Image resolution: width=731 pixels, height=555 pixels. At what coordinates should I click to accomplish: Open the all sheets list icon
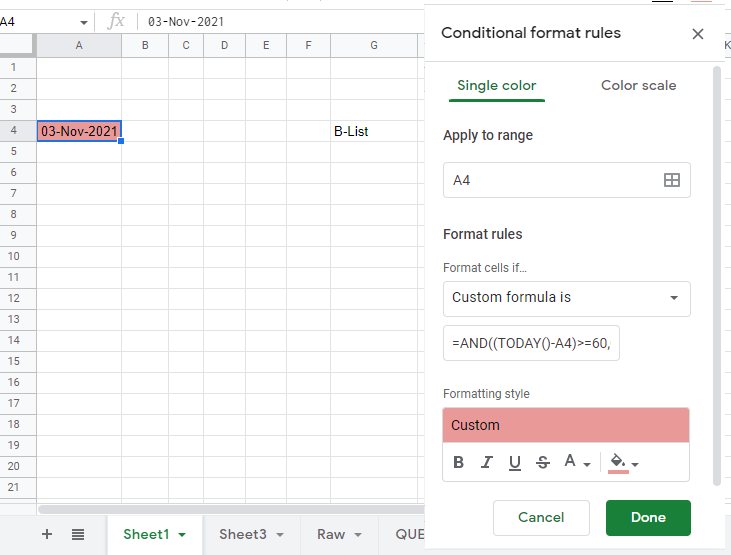78,534
